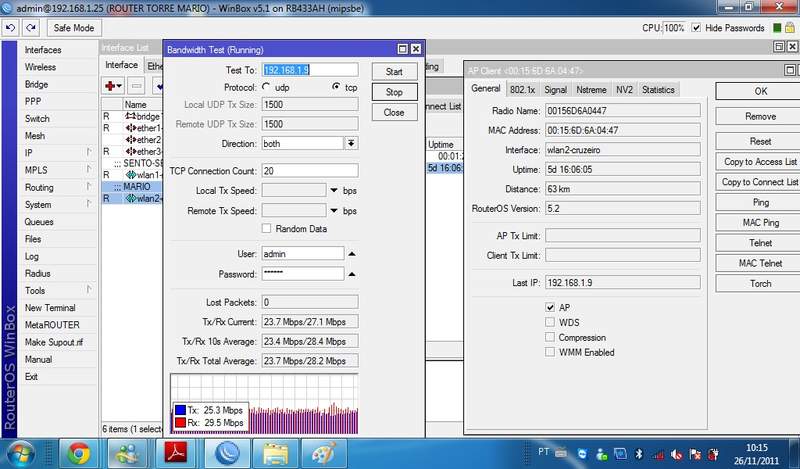Click the network signal tray icon
Image resolution: width=800 pixels, height=469 pixels.
[x=658, y=454]
